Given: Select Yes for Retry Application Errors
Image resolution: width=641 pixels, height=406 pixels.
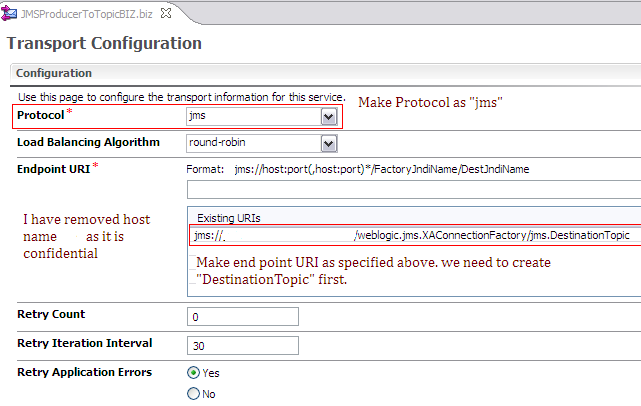Looking at the screenshot, I should pyautogui.click(x=194, y=373).
